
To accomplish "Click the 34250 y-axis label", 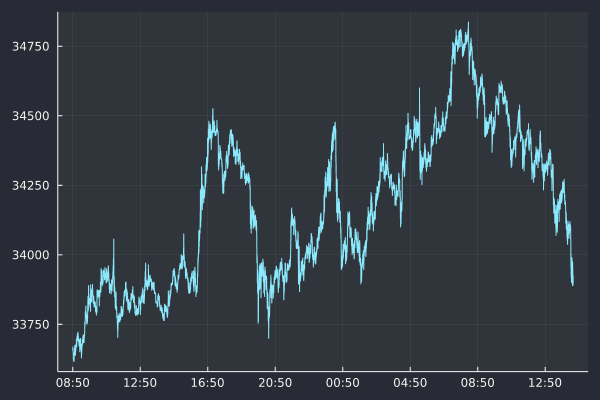I will [28, 186].
